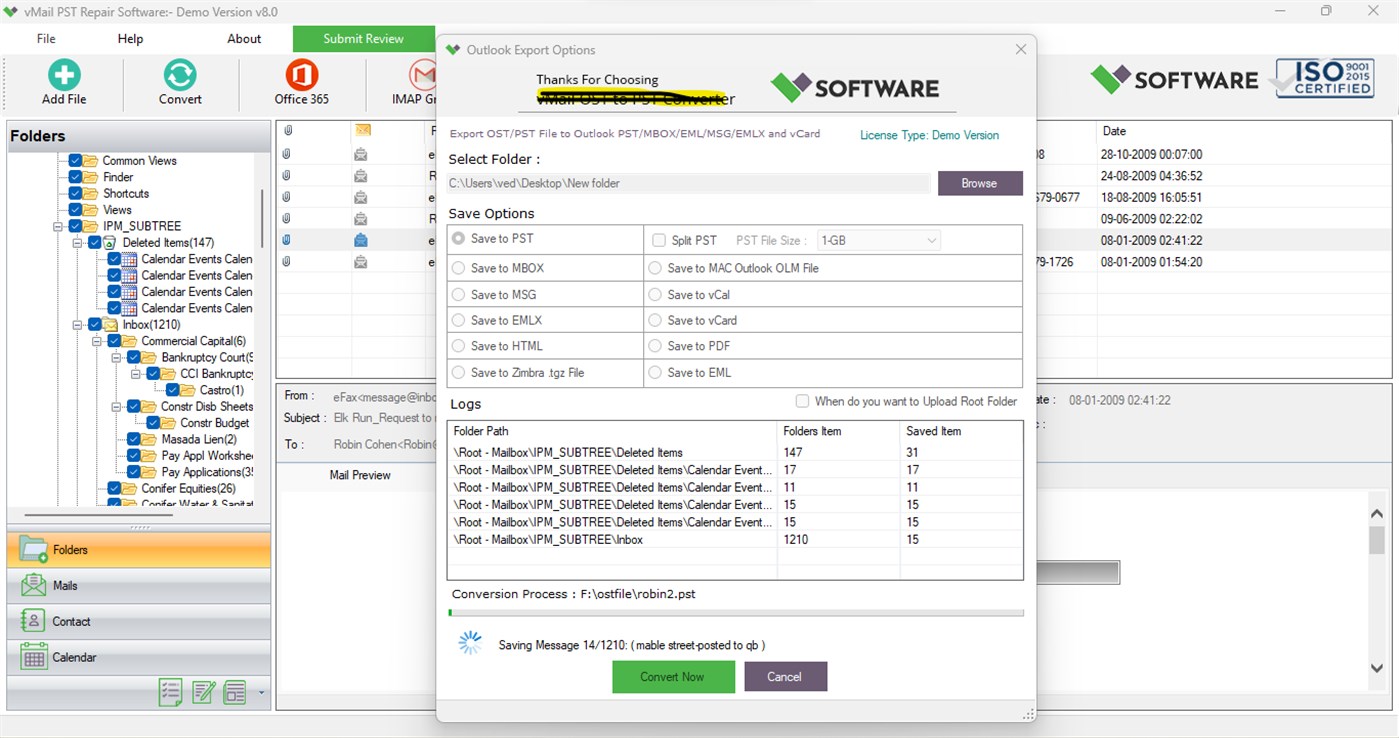
Task: Click the IMAP toolbar icon
Action: (x=420, y=74)
